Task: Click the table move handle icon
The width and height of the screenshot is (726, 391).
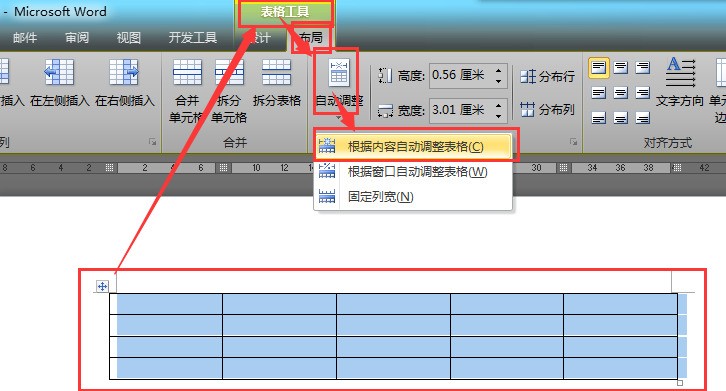Action: pos(102,286)
